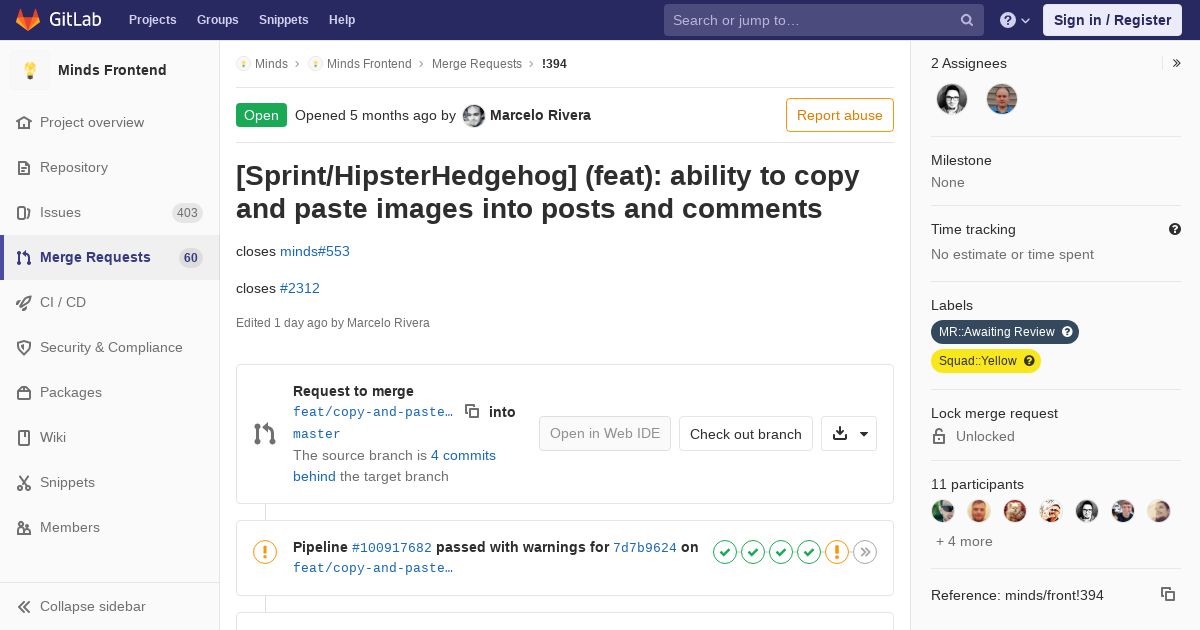The height and width of the screenshot is (630, 1200).
Task: Open the Help question-mark dropdown
Action: [x=1015, y=20]
